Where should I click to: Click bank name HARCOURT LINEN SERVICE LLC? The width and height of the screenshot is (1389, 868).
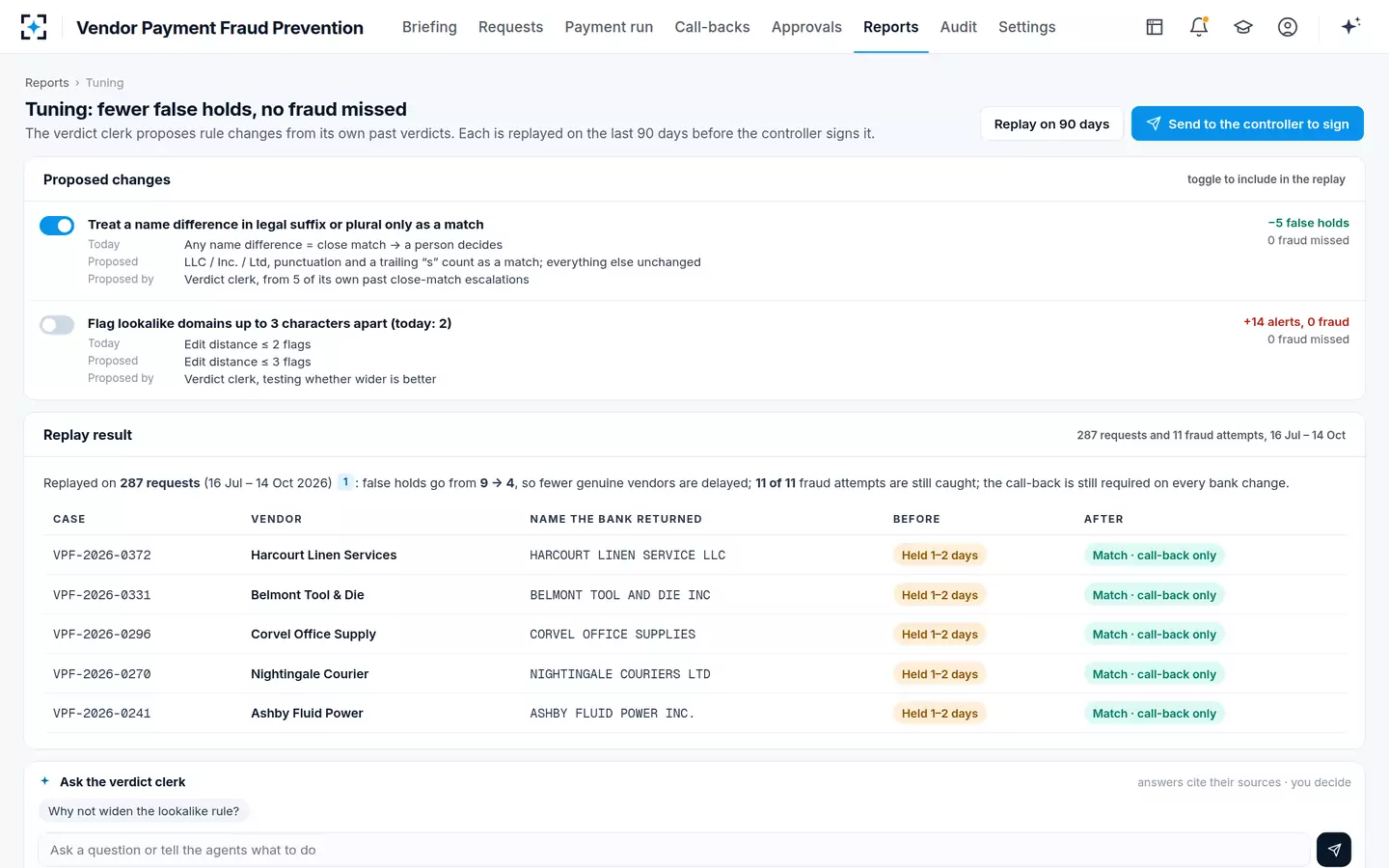point(627,556)
